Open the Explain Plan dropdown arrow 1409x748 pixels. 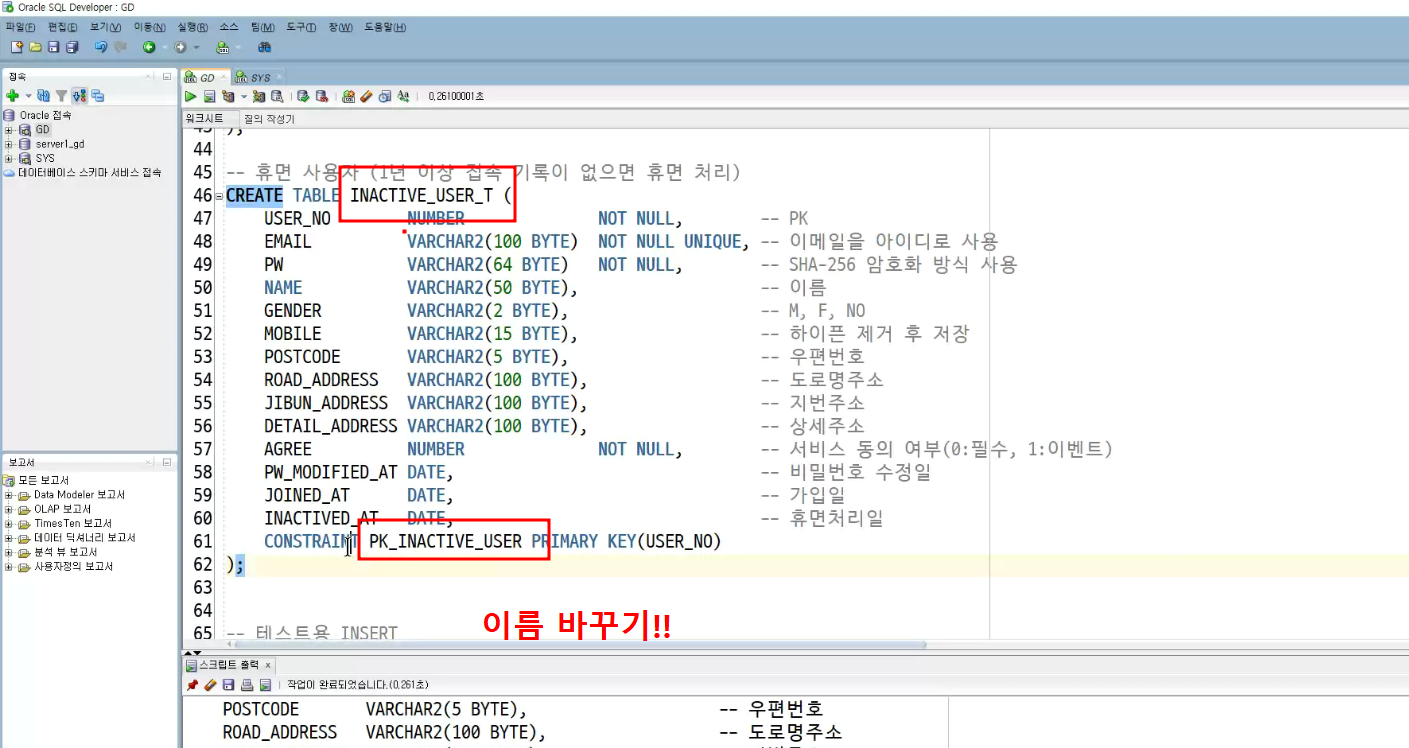243,97
